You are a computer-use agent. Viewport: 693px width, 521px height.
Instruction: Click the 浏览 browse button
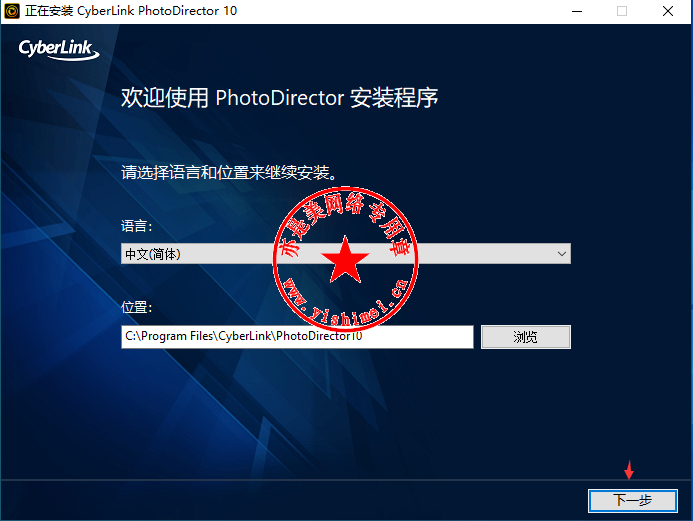[x=525, y=337]
